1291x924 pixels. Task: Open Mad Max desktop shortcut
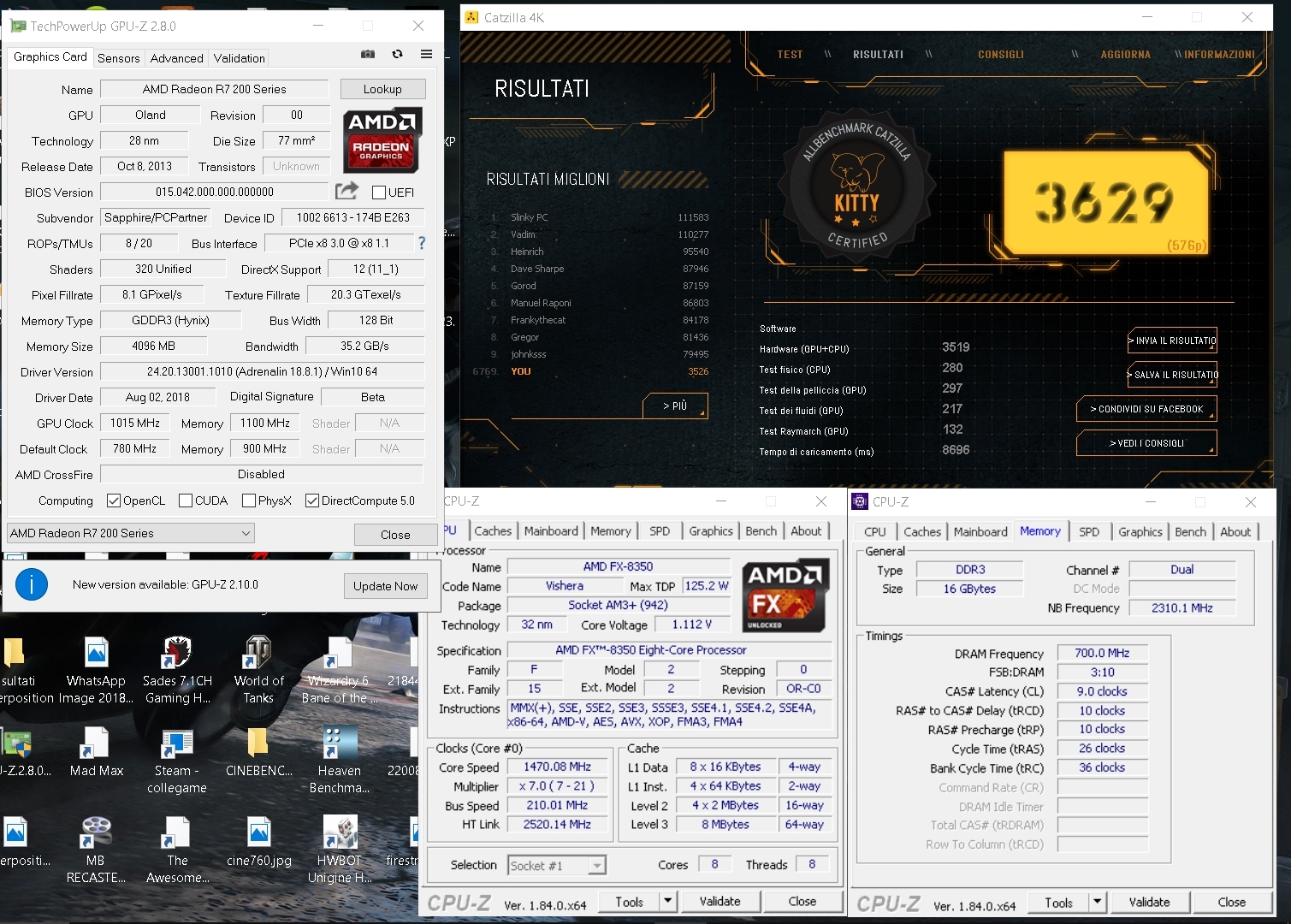point(96,752)
